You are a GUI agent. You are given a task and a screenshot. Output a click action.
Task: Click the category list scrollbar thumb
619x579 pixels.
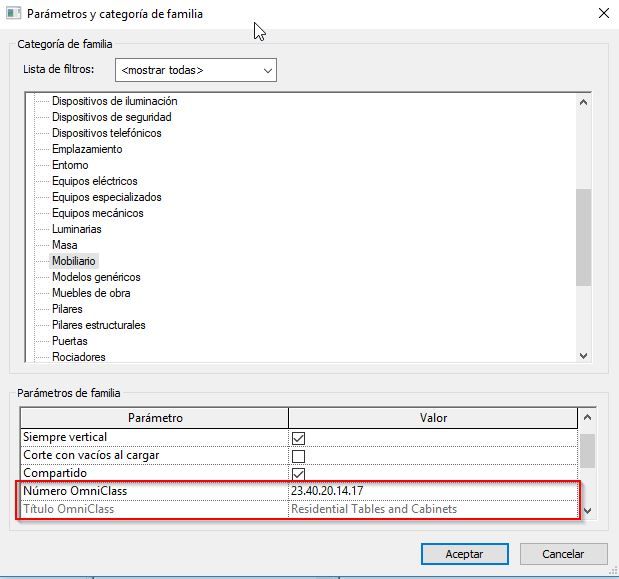(x=583, y=237)
